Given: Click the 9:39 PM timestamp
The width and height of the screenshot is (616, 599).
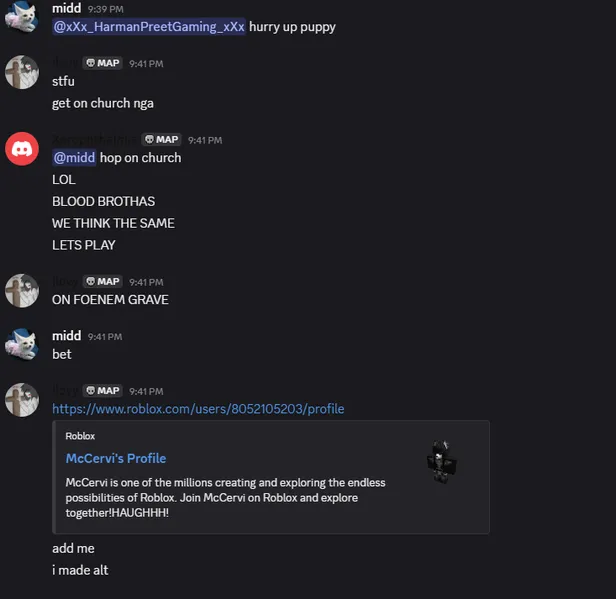Looking at the screenshot, I should [106, 9].
